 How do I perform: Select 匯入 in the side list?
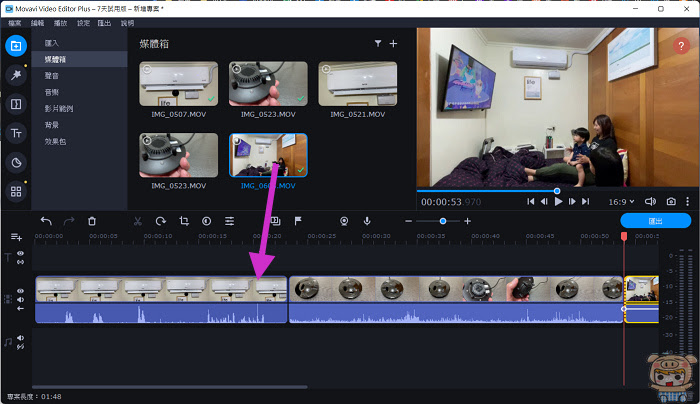coord(79,43)
